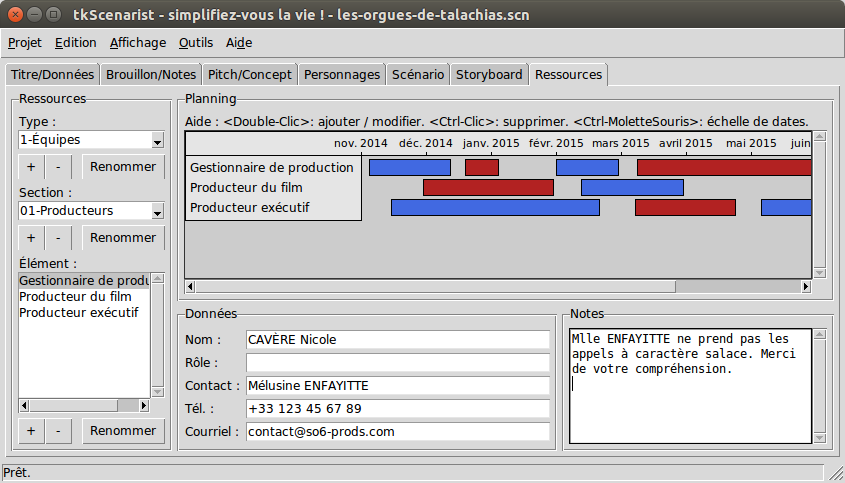Click the plus button under Type dropdown
This screenshot has width=845, height=483.
coord(30,166)
